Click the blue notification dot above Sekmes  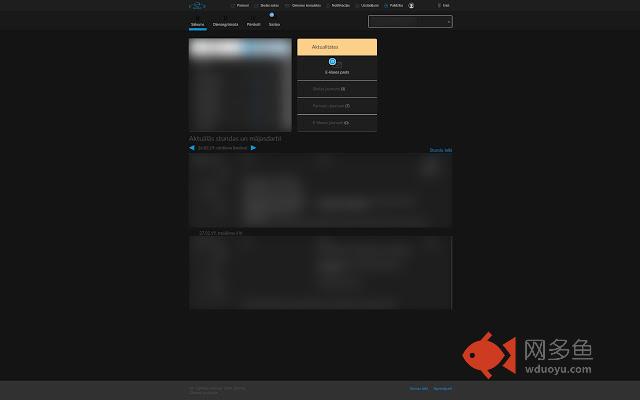point(271,15)
